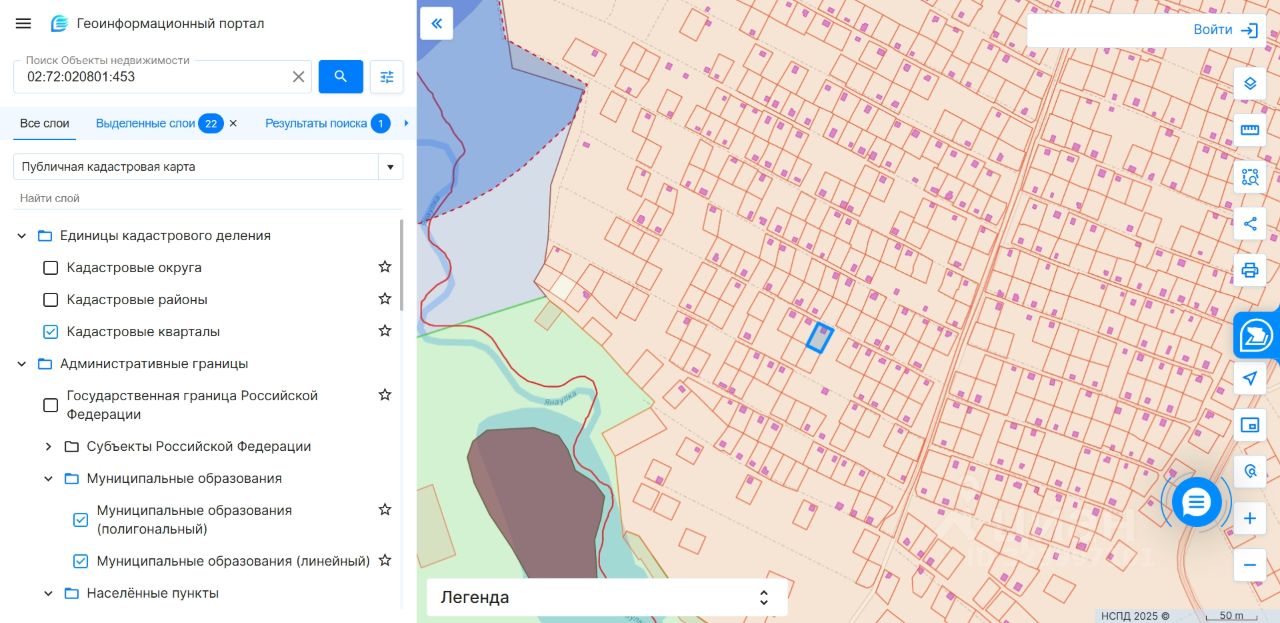This screenshot has height=623, width=1280.
Task: Click the layer tree scrollbar
Action: click(x=402, y=265)
